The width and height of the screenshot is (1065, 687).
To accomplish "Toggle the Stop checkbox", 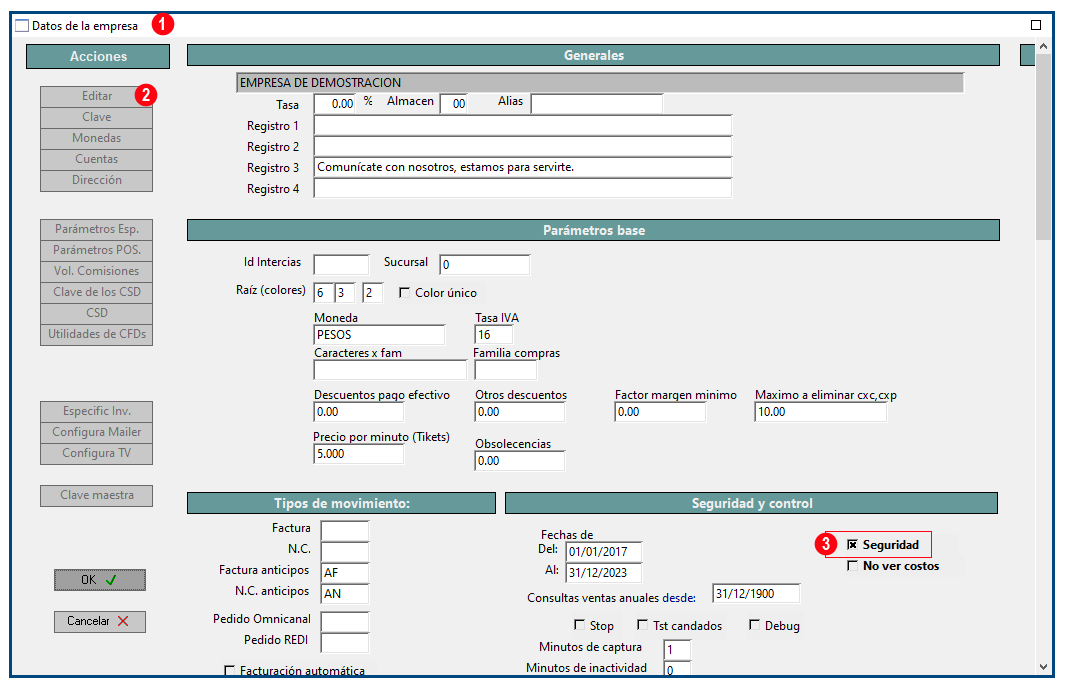I will (x=579, y=624).
